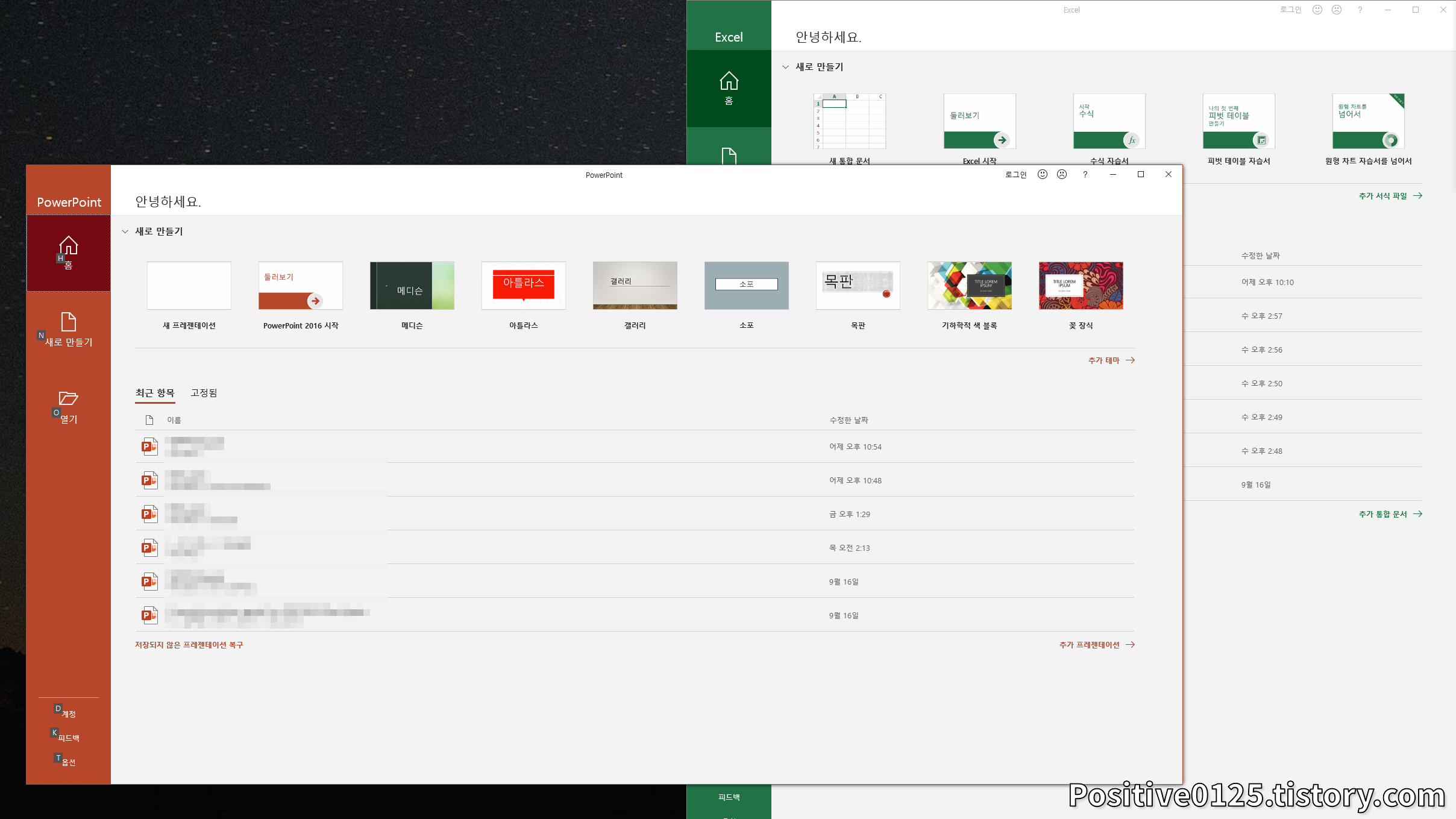1456x819 pixels.
Task: Click the PowerPoint help question mark icon
Action: 1085,174
